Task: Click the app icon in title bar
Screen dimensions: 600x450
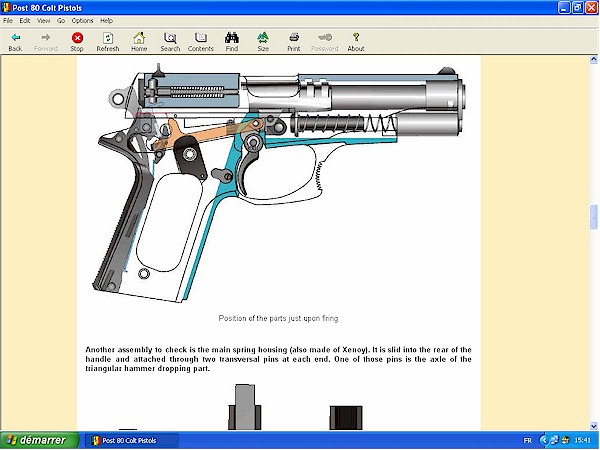Action: point(6,8)
